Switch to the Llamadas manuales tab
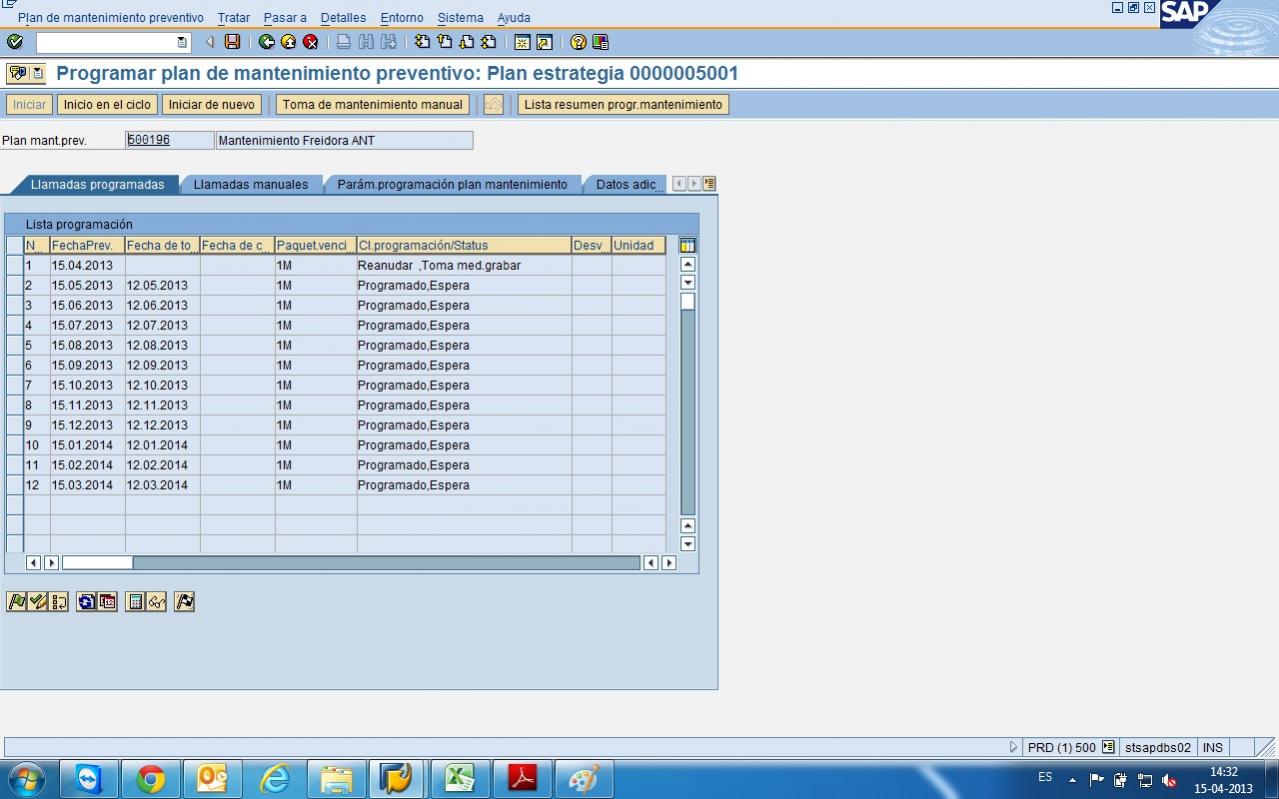The image size is (1279, 799). point(251,184)
